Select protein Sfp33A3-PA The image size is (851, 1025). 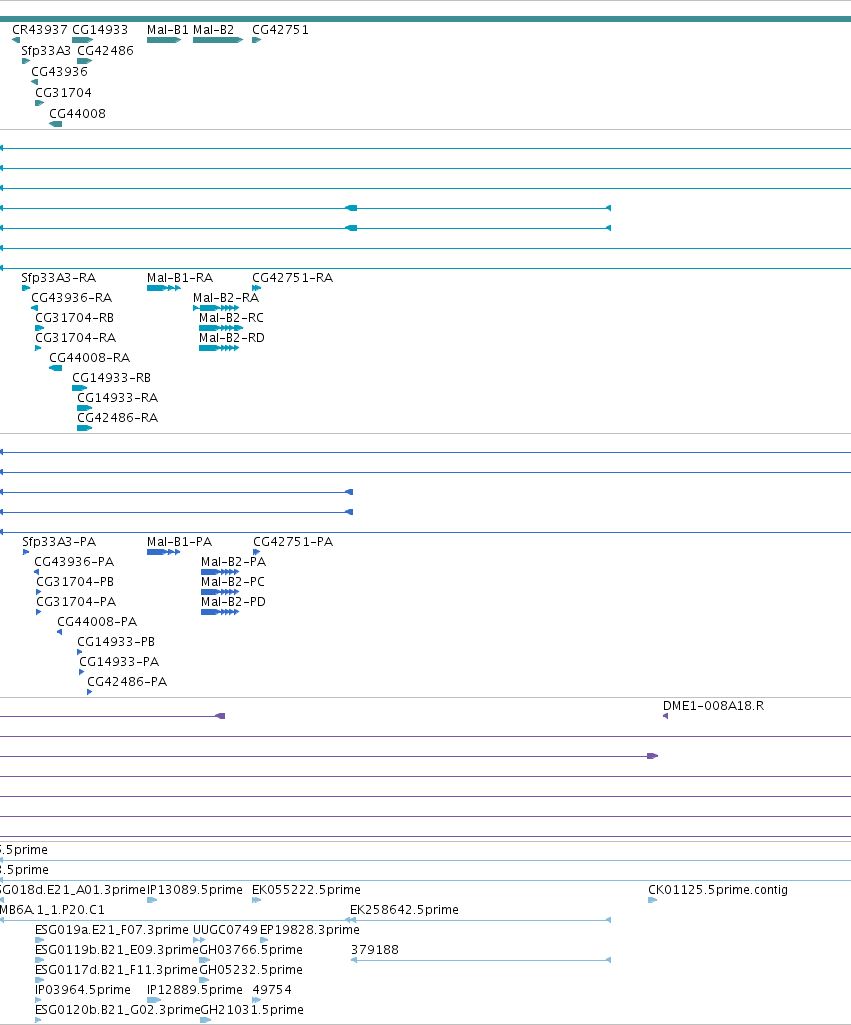tap(59, 542)
